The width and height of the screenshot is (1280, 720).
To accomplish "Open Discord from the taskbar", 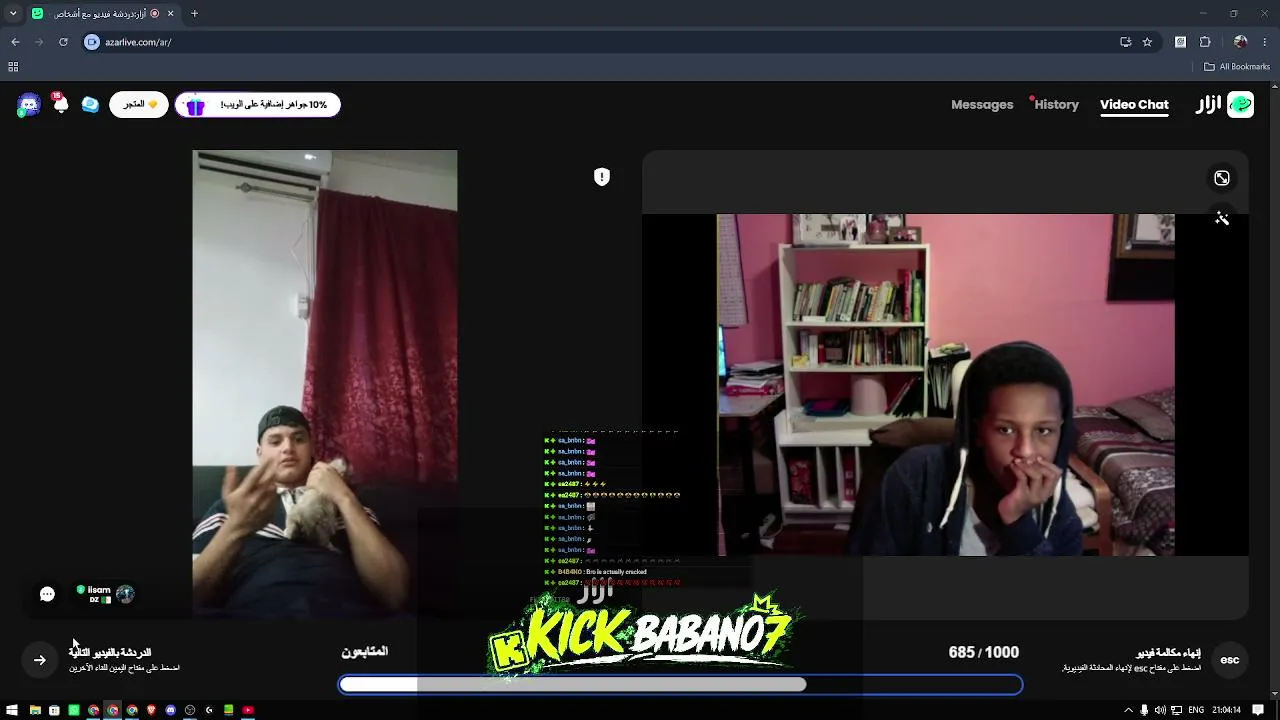I will coord(171,710).
